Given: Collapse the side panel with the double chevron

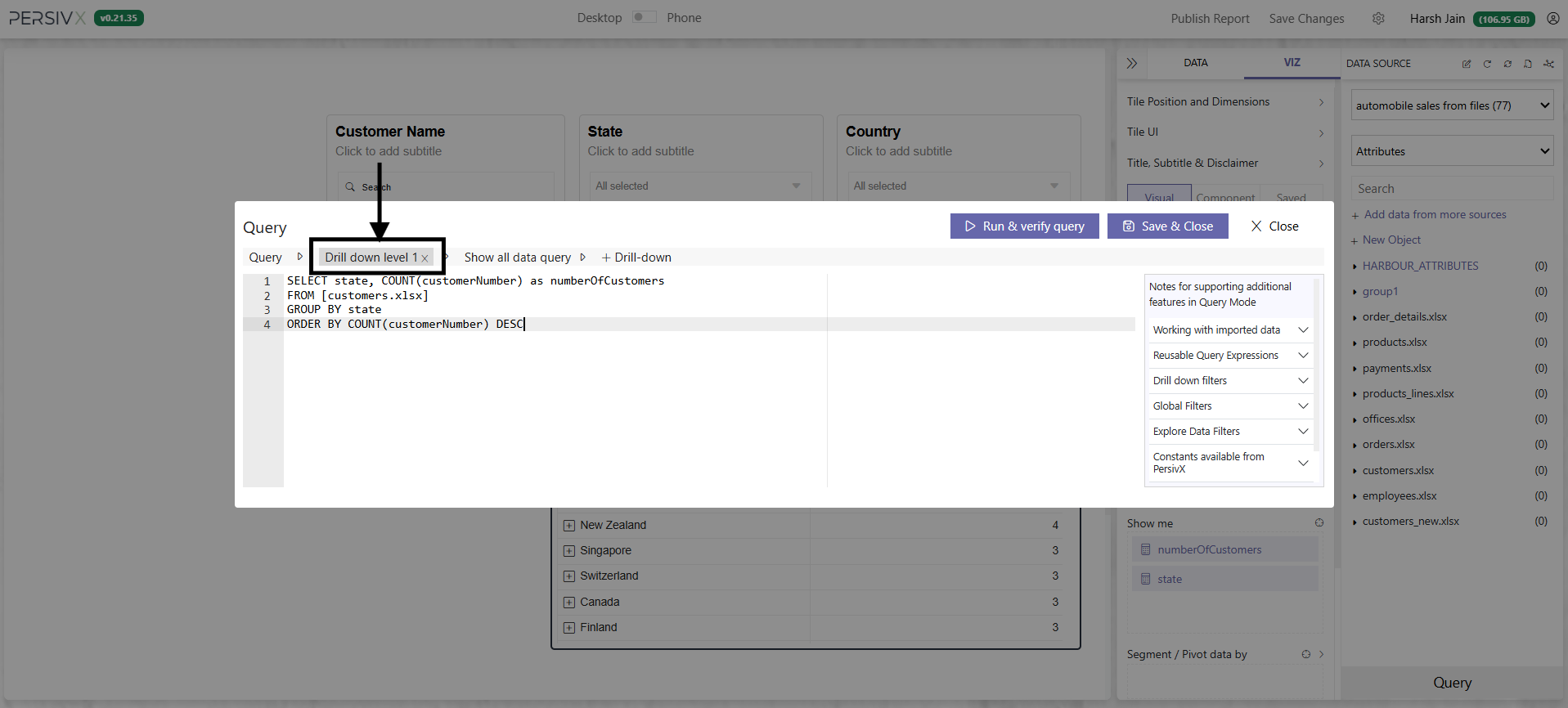Looking at the screenshot, I should [1132, 63].
